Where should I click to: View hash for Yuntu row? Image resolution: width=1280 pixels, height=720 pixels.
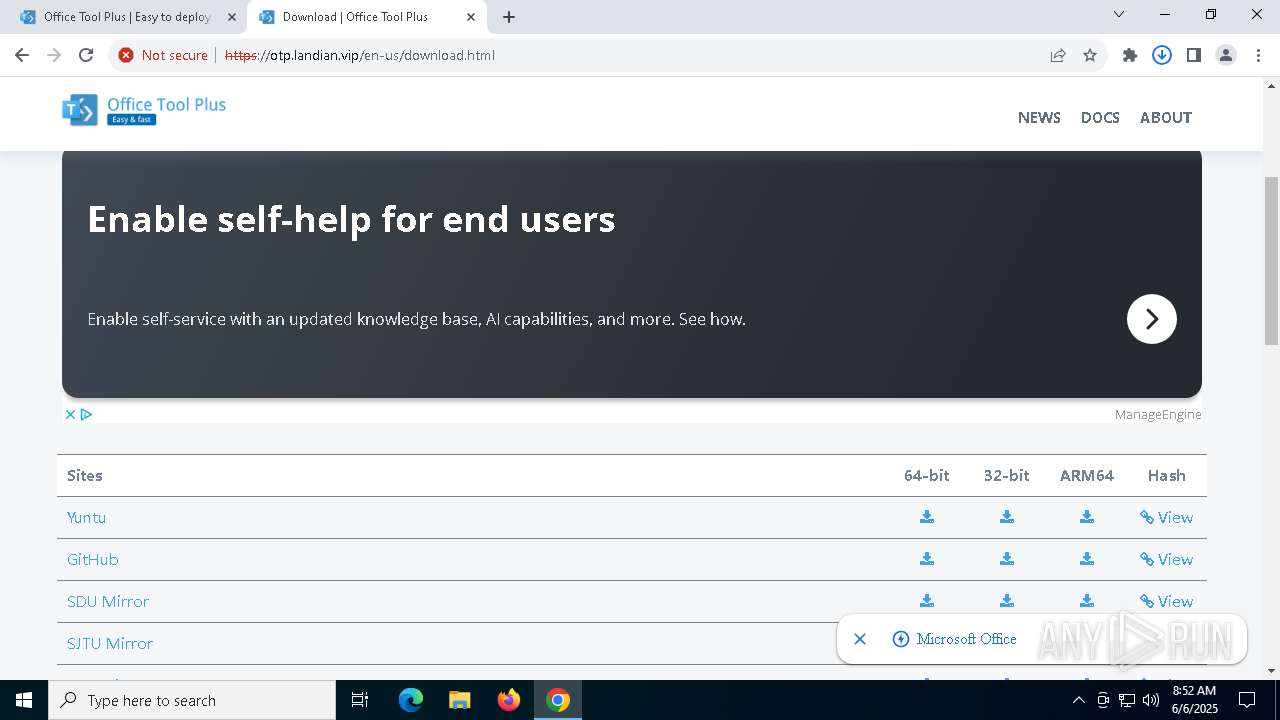pos(1166,517)
